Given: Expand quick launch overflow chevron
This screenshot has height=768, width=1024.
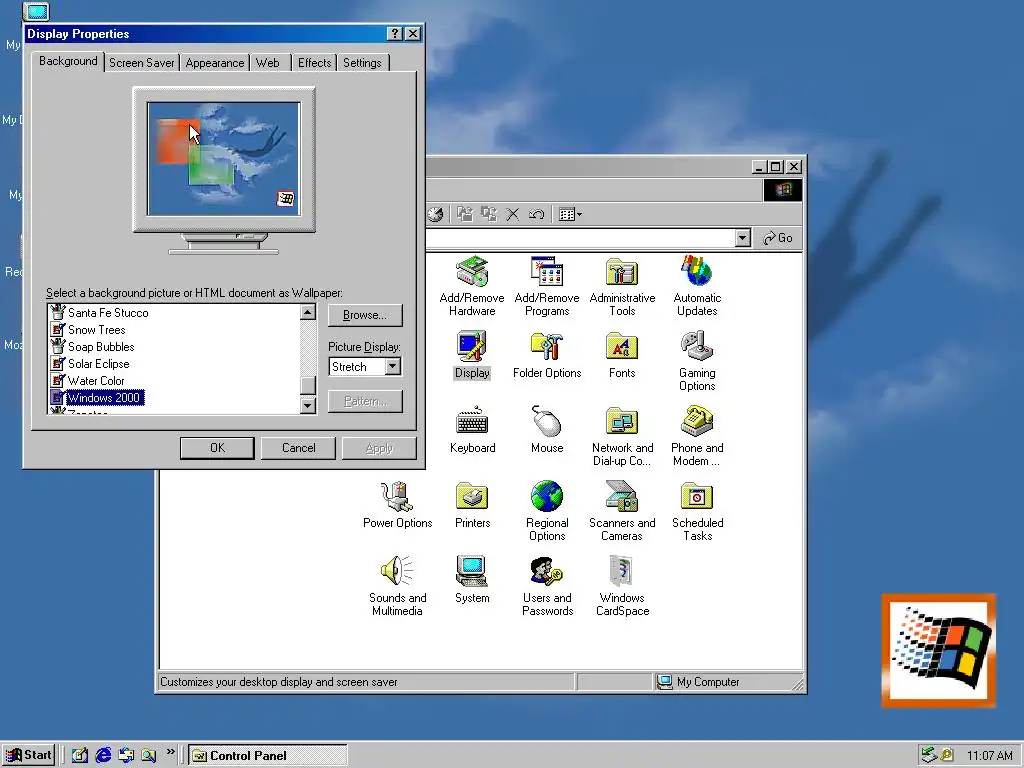Looking at the screenshot, I should pos(170,752).
